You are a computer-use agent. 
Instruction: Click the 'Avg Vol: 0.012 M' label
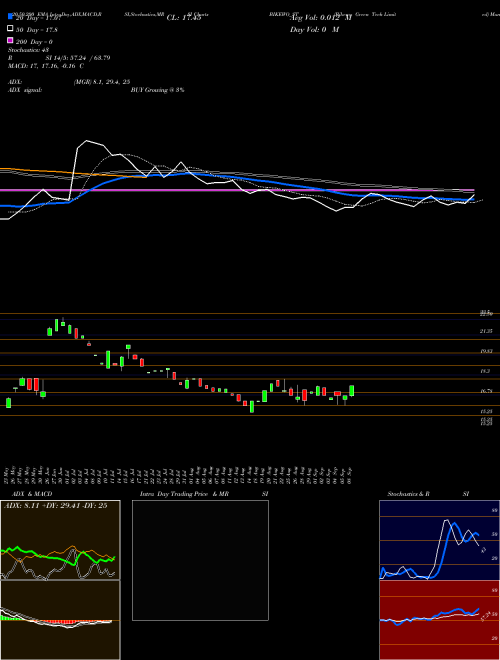click(x=321, y=18)
